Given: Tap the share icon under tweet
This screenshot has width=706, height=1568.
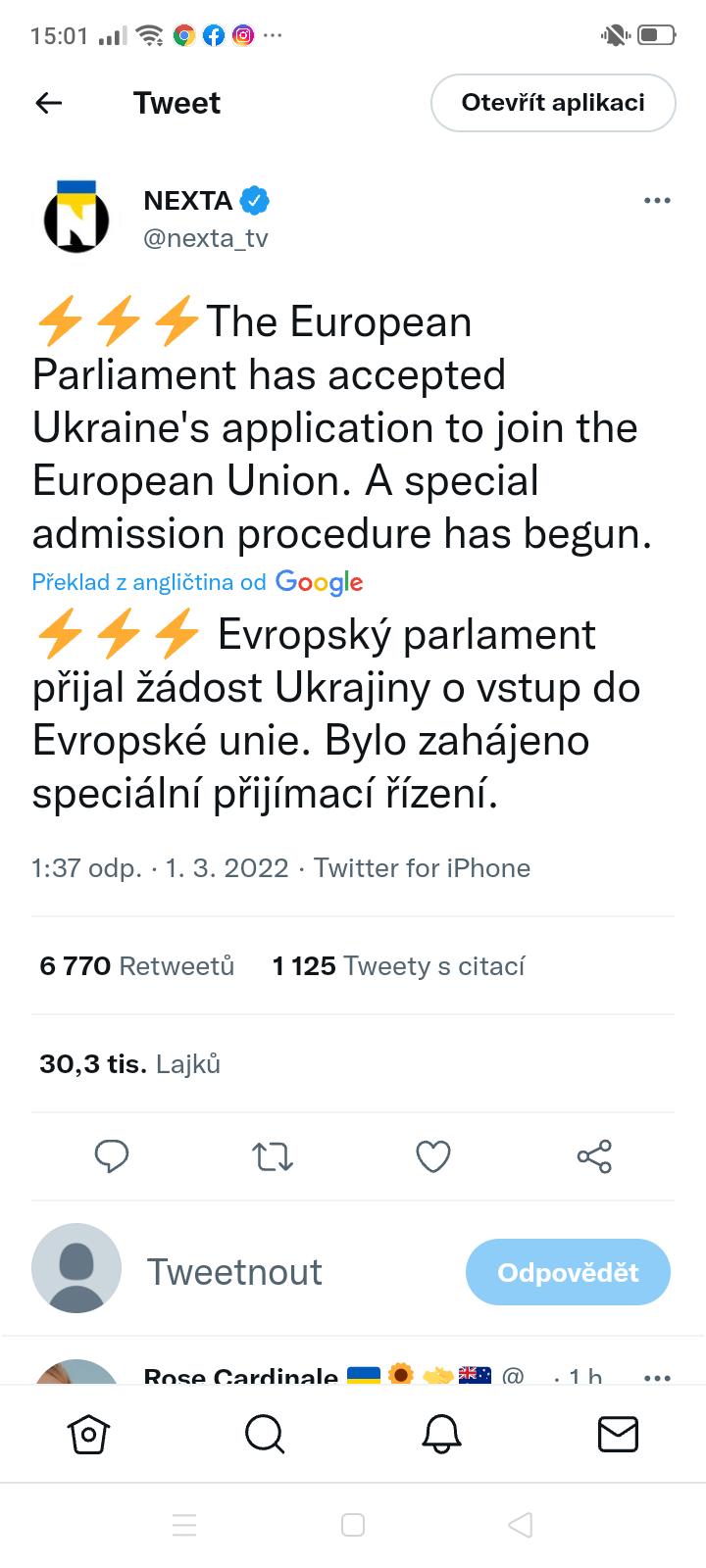Looking at the screenshot, I should point(594,1156).
